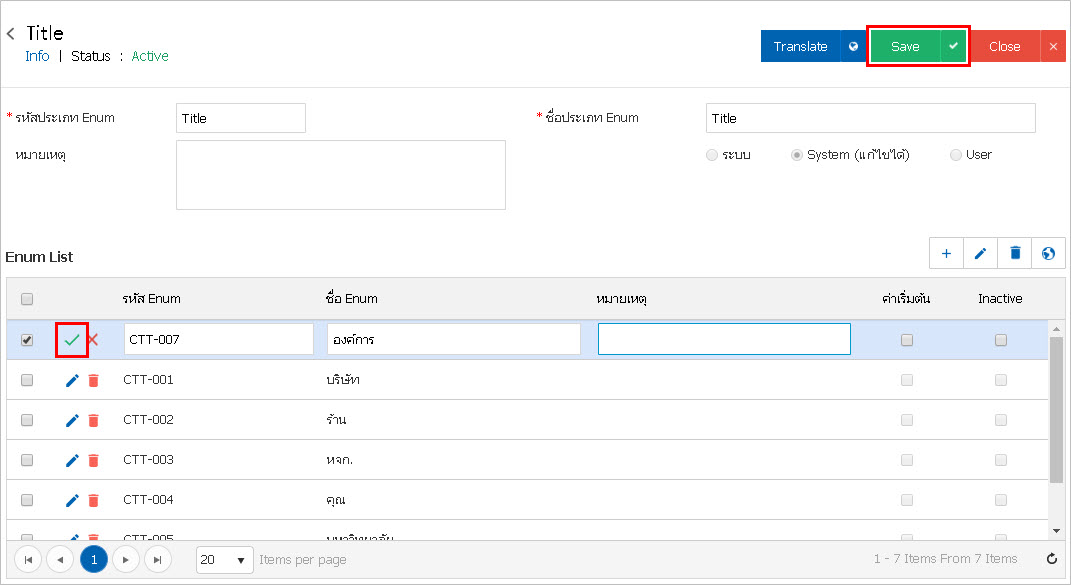Edit the CTT-003 row with its pencil icon
1071x585 pixels.
(72, 461)
